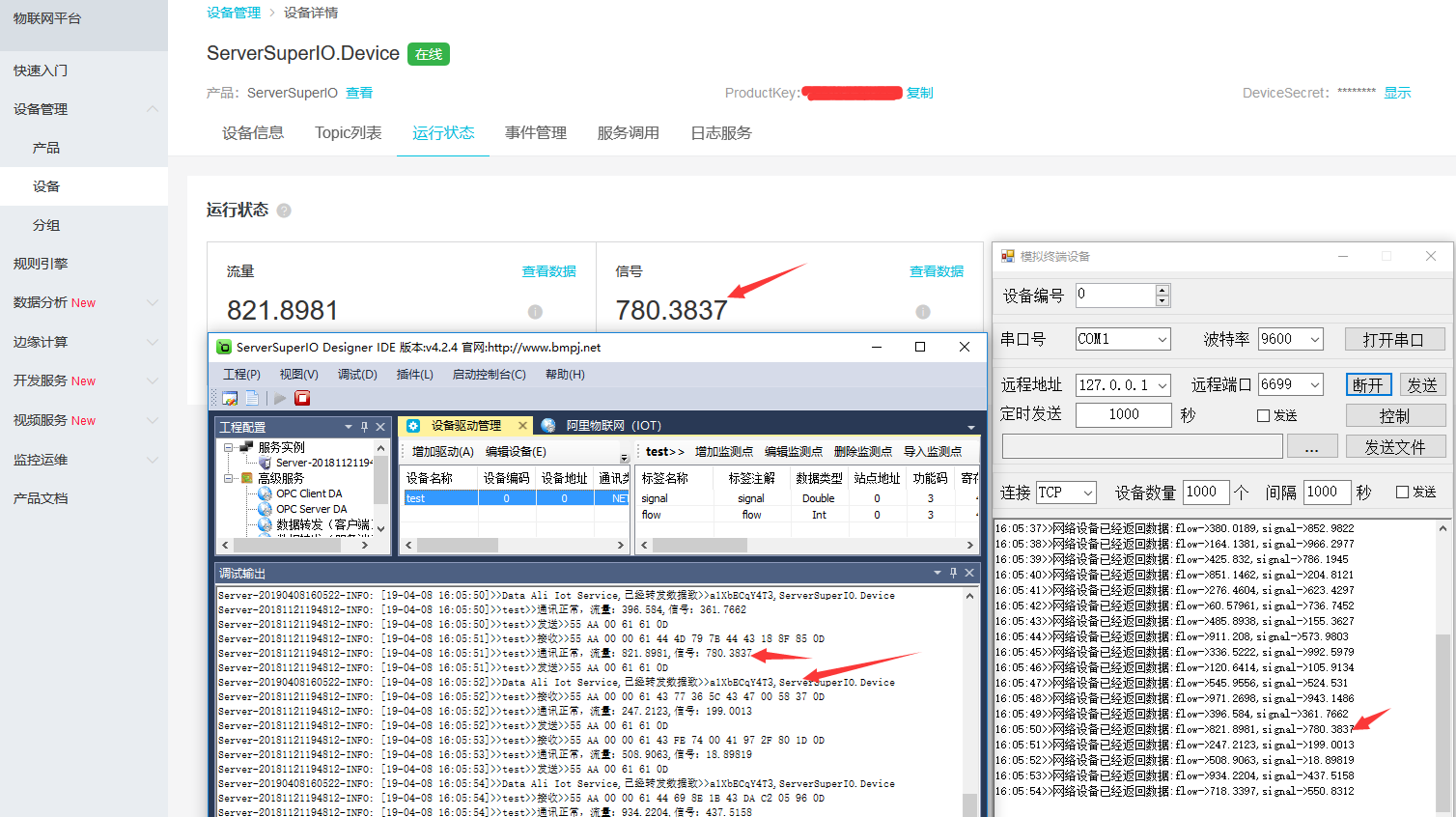
Task: Switch to the 阿里物联网 (IOT) tab
Action: point(612,425)
